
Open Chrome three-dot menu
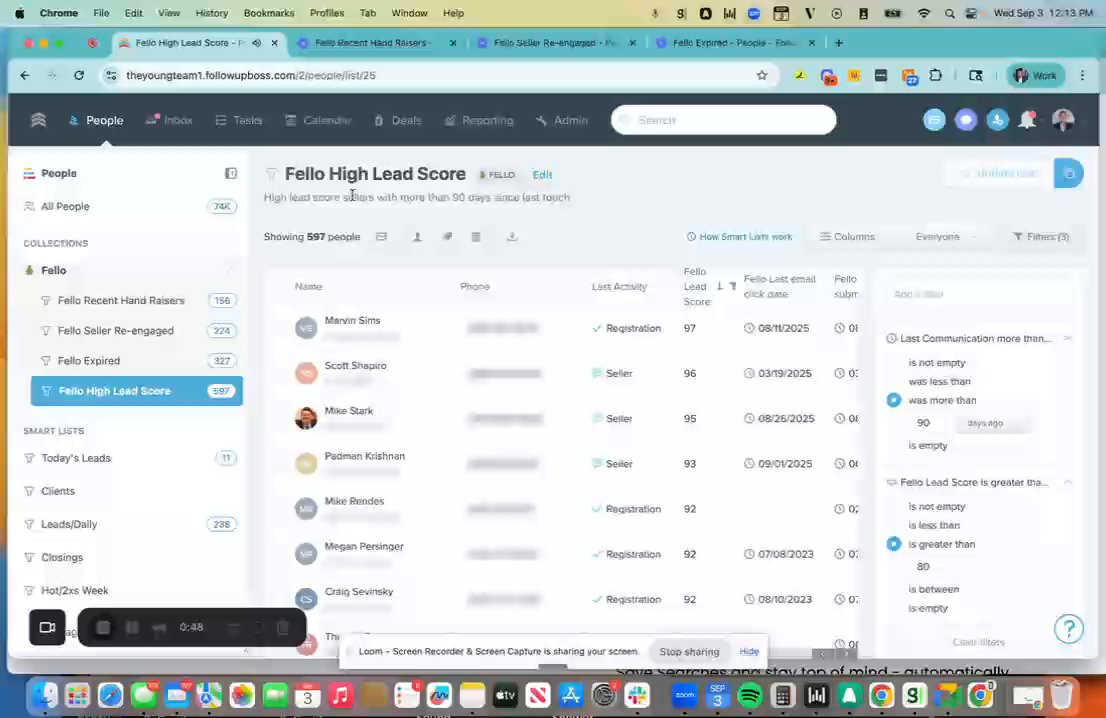click(x=1083, y=75)
